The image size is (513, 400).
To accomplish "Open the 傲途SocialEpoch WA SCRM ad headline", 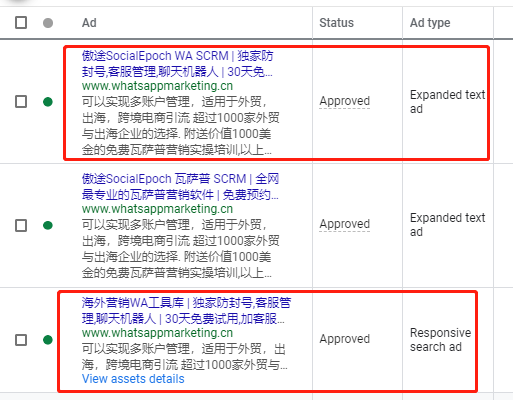I will 177,64.
